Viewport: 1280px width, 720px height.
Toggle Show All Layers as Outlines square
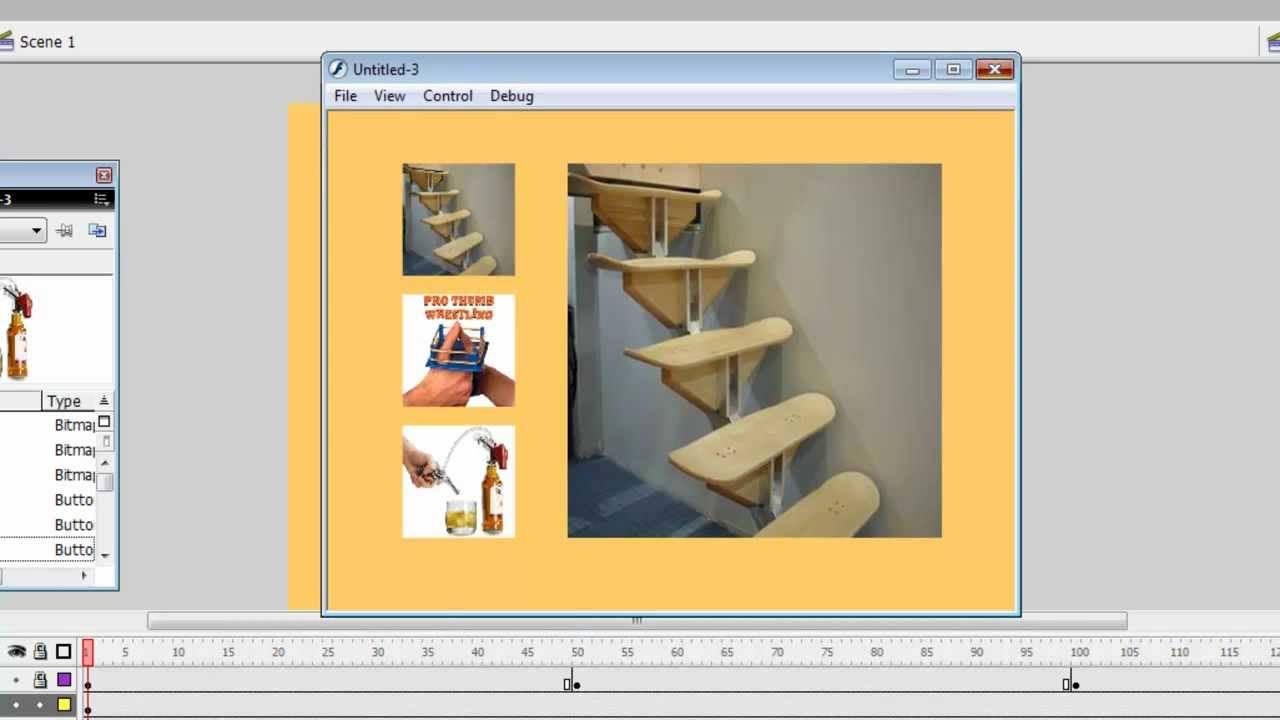pos(64,652)
